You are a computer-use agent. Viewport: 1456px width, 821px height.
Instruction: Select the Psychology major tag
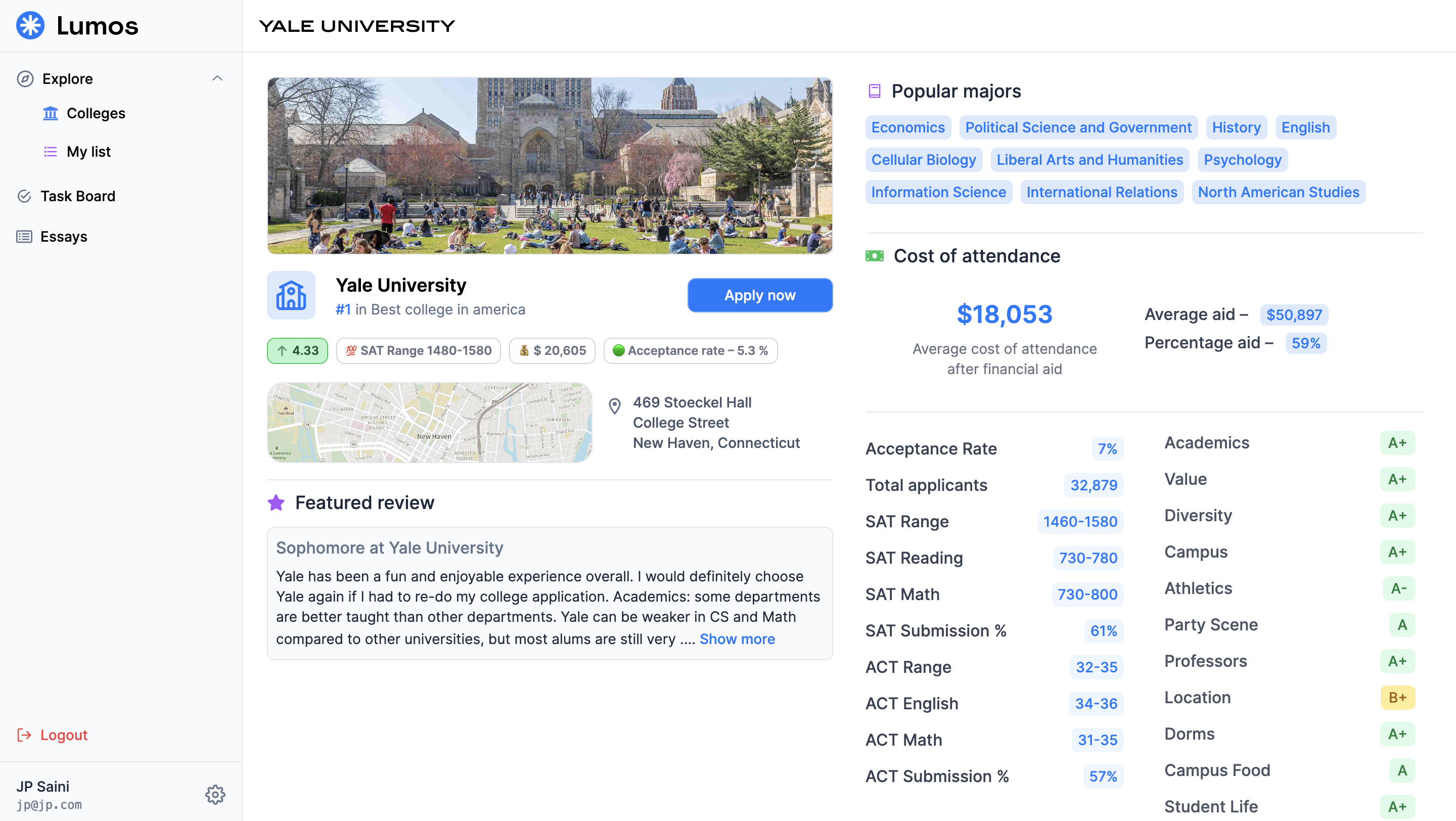pyautogui.click(x=1242, y=160)
